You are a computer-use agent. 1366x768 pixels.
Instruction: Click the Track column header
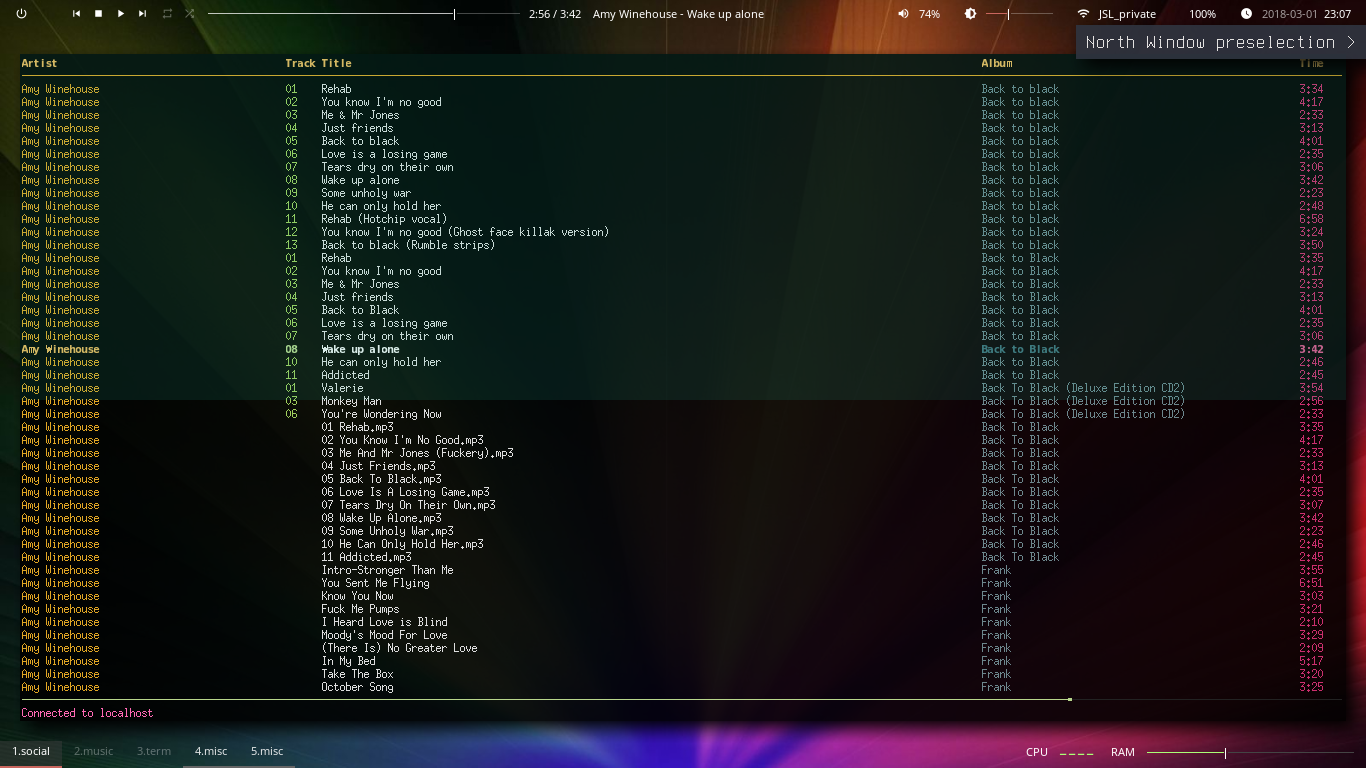pyautogui.click(x=300, y=63)
